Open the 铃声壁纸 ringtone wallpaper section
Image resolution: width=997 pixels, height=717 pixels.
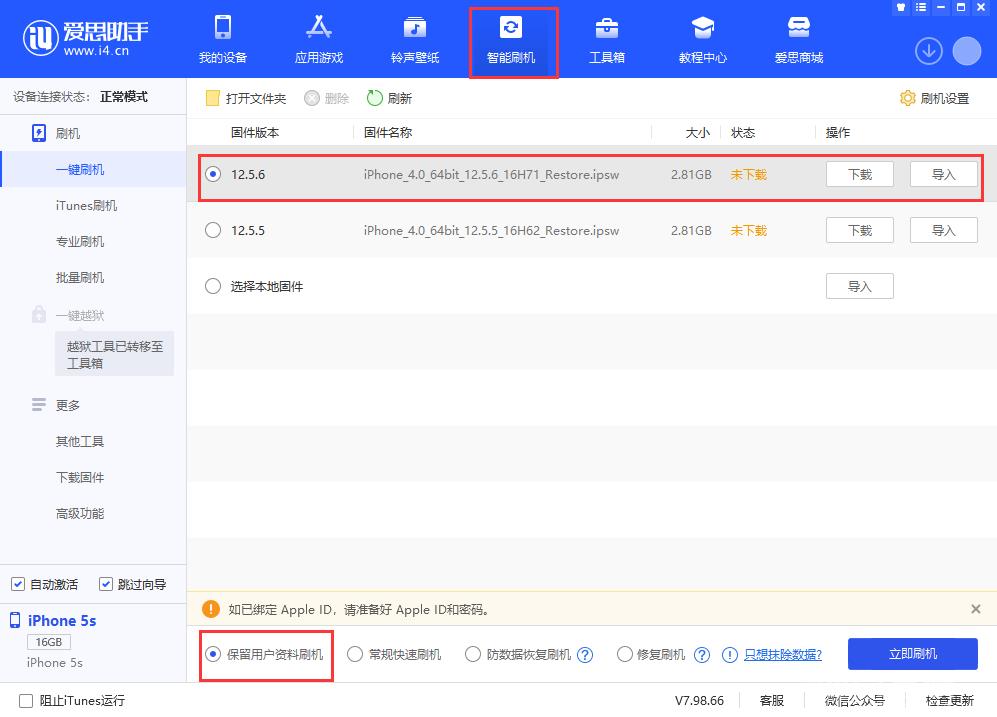[414, 40]
